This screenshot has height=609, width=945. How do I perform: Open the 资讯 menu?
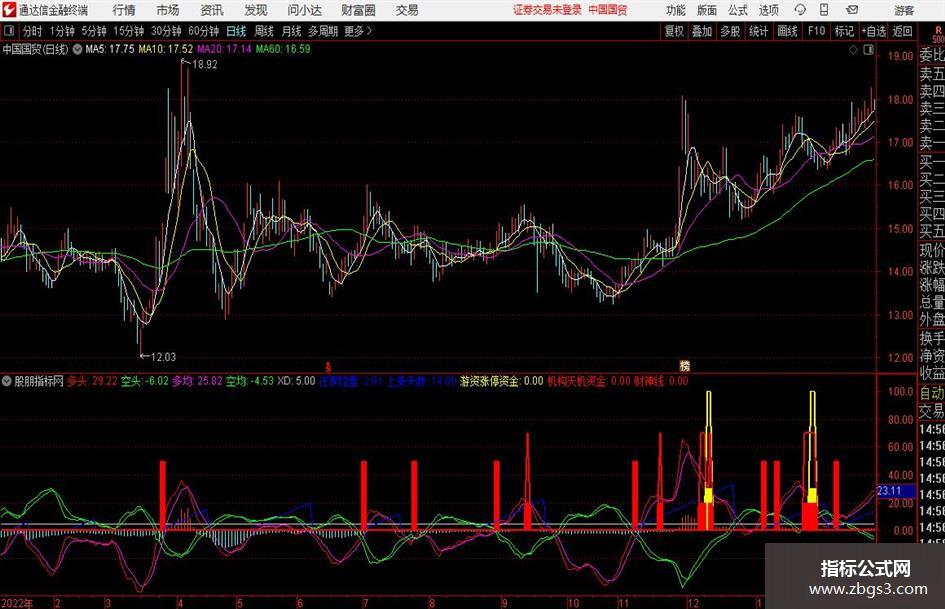(x=212, y=10)
